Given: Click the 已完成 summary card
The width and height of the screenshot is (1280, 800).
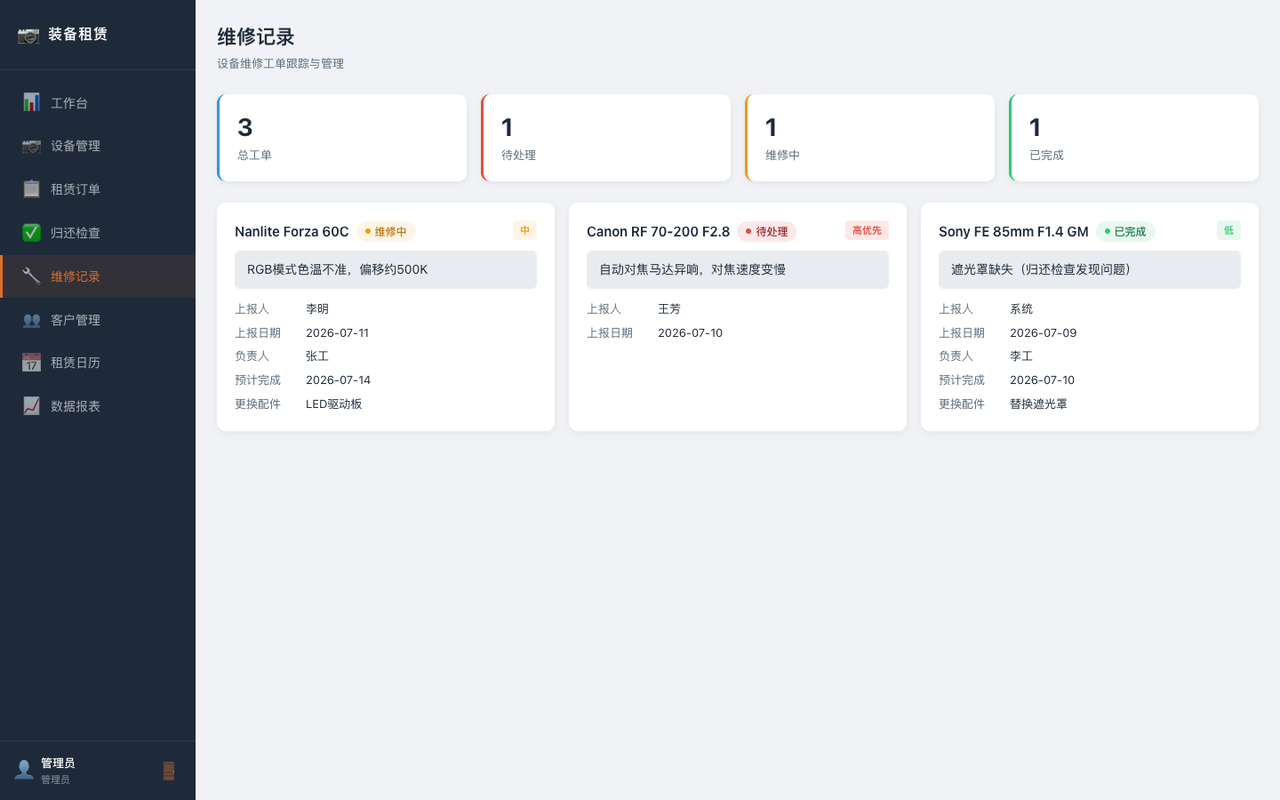Looking at the screenshot, I should [1134, 138].
